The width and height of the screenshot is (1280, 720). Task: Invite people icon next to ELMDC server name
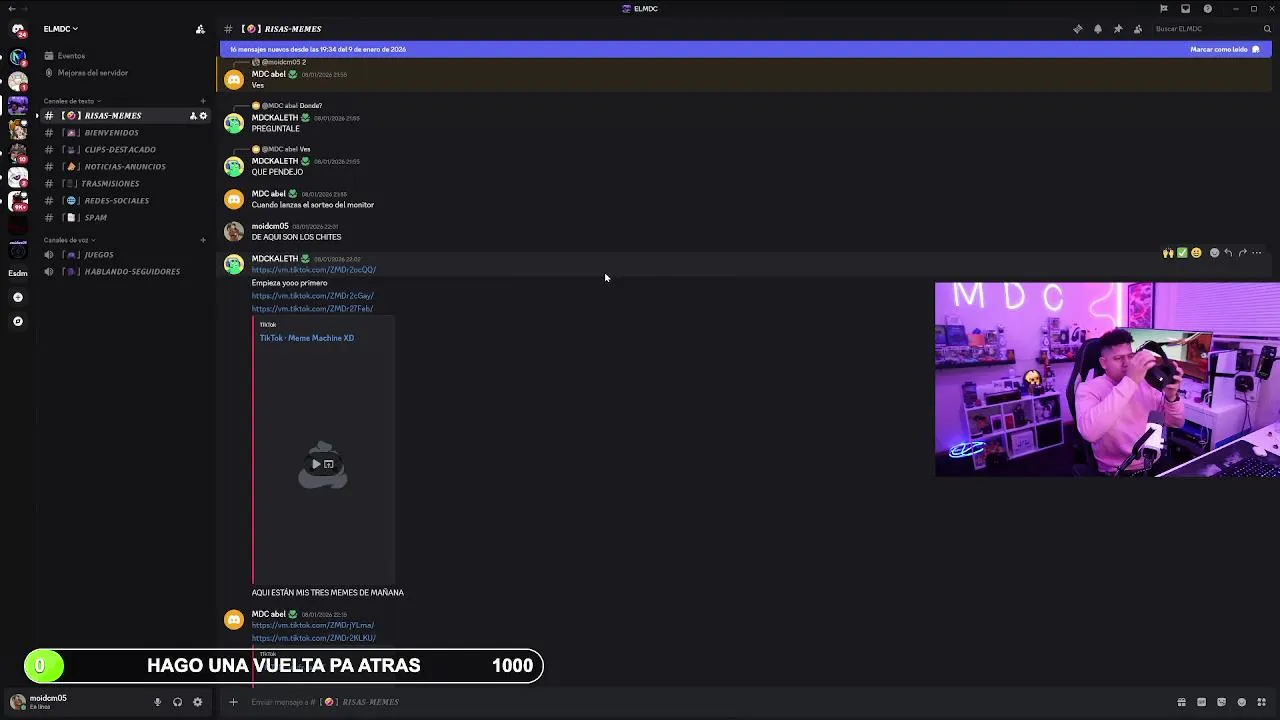200,29
